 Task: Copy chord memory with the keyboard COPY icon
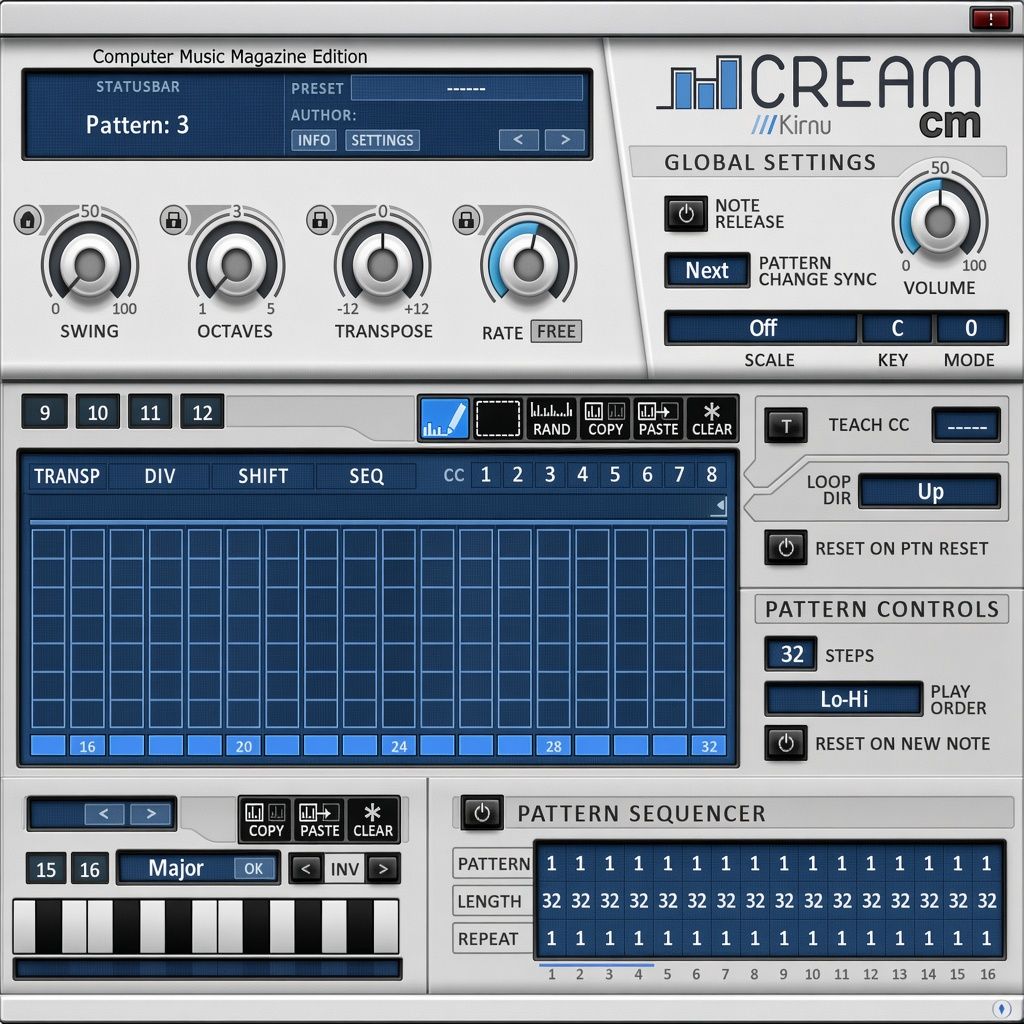(x=266, y=820)
